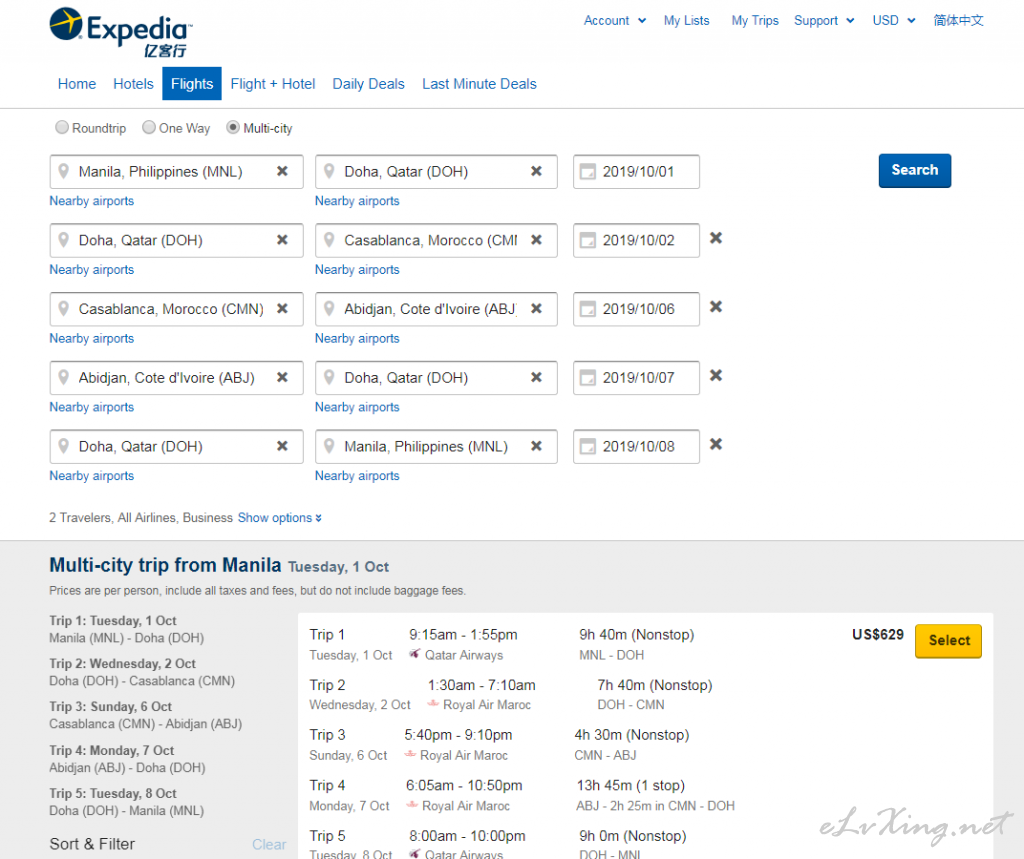Viewport: 1024px width, 859px height.
Task: Click location pin in Manila destination field, fifth row
Action: coord(329,446)
